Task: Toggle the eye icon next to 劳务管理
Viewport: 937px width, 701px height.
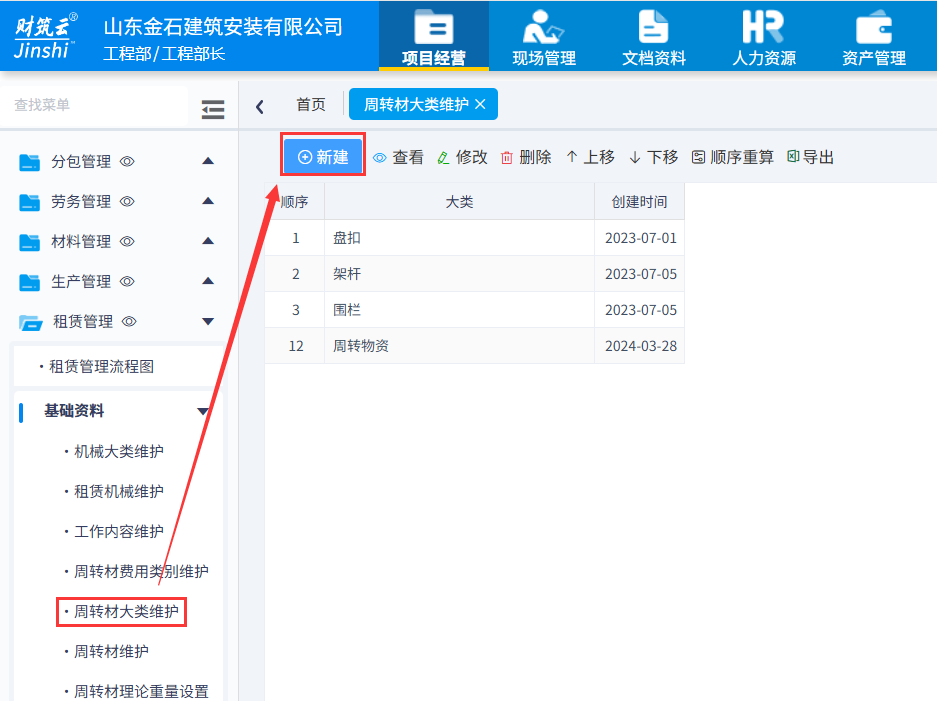Action: pyautogui.click(x=127, y=201)
